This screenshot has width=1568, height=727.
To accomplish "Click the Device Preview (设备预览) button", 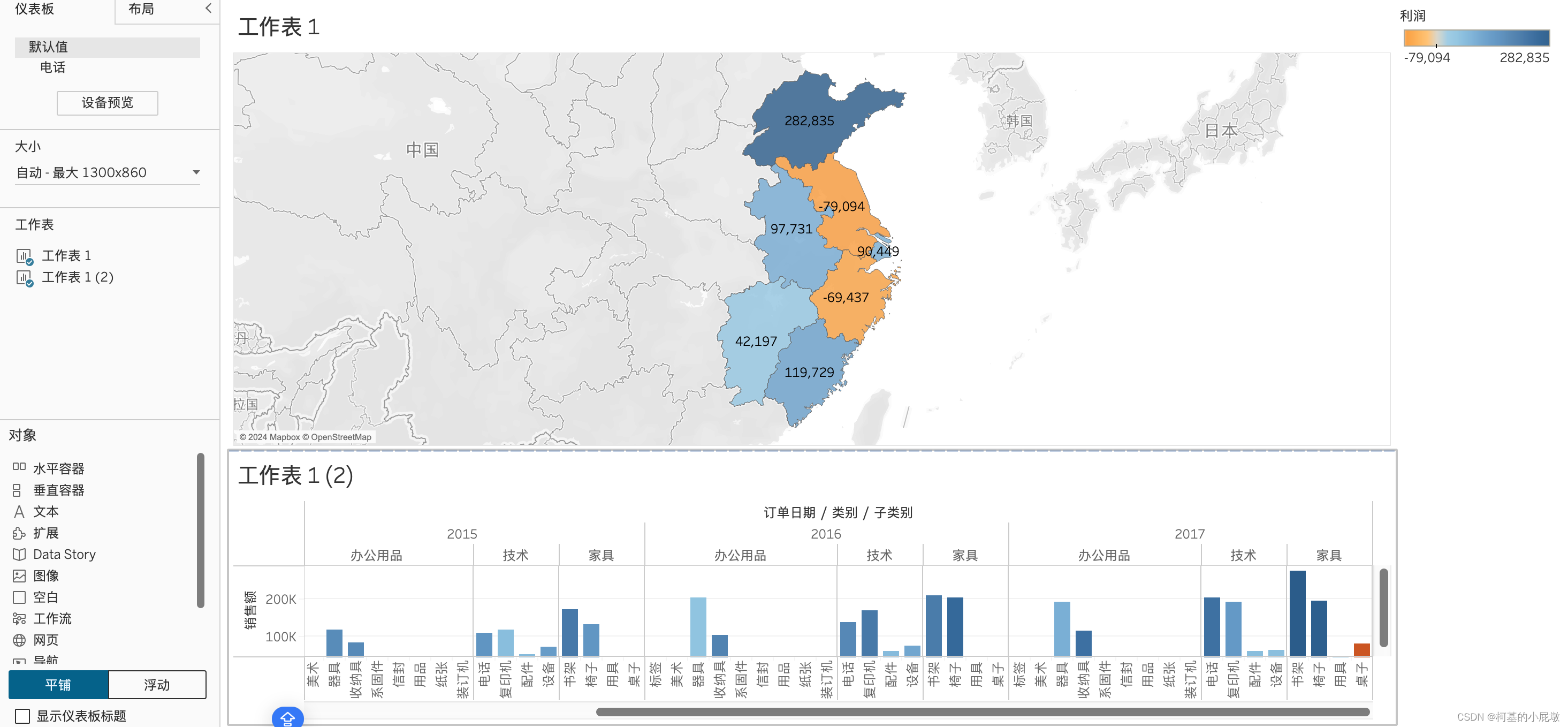I will click(x=107, y=102).
